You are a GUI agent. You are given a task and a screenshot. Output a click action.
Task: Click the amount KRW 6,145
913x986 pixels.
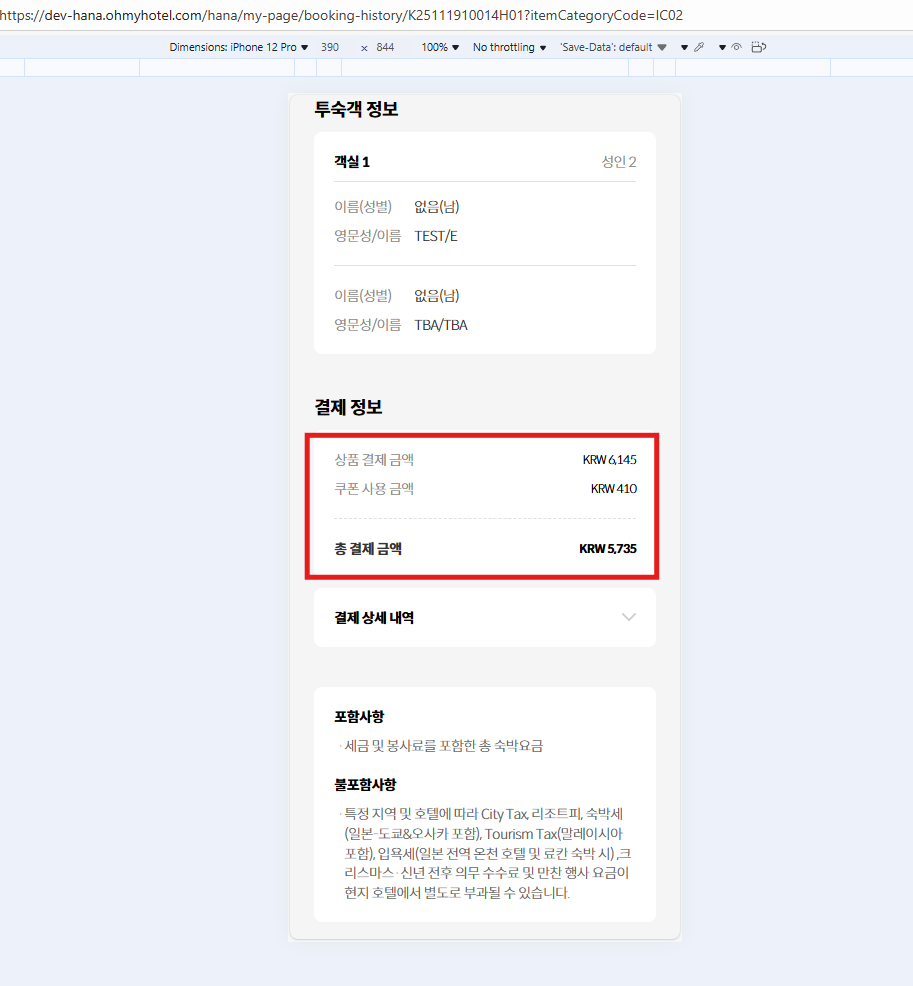point(609,460)
